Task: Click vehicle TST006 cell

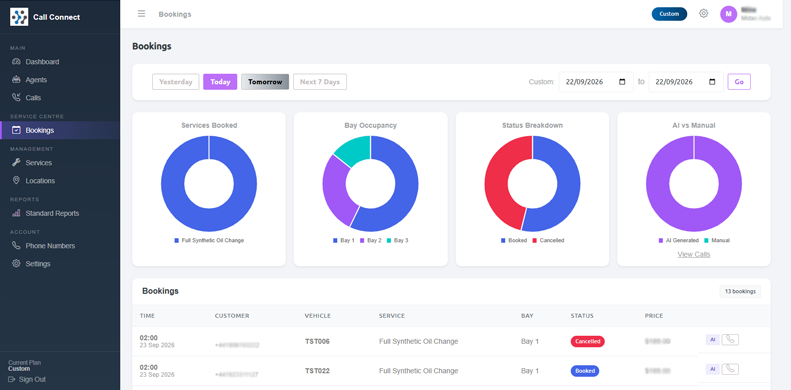Action: [317, 342]
